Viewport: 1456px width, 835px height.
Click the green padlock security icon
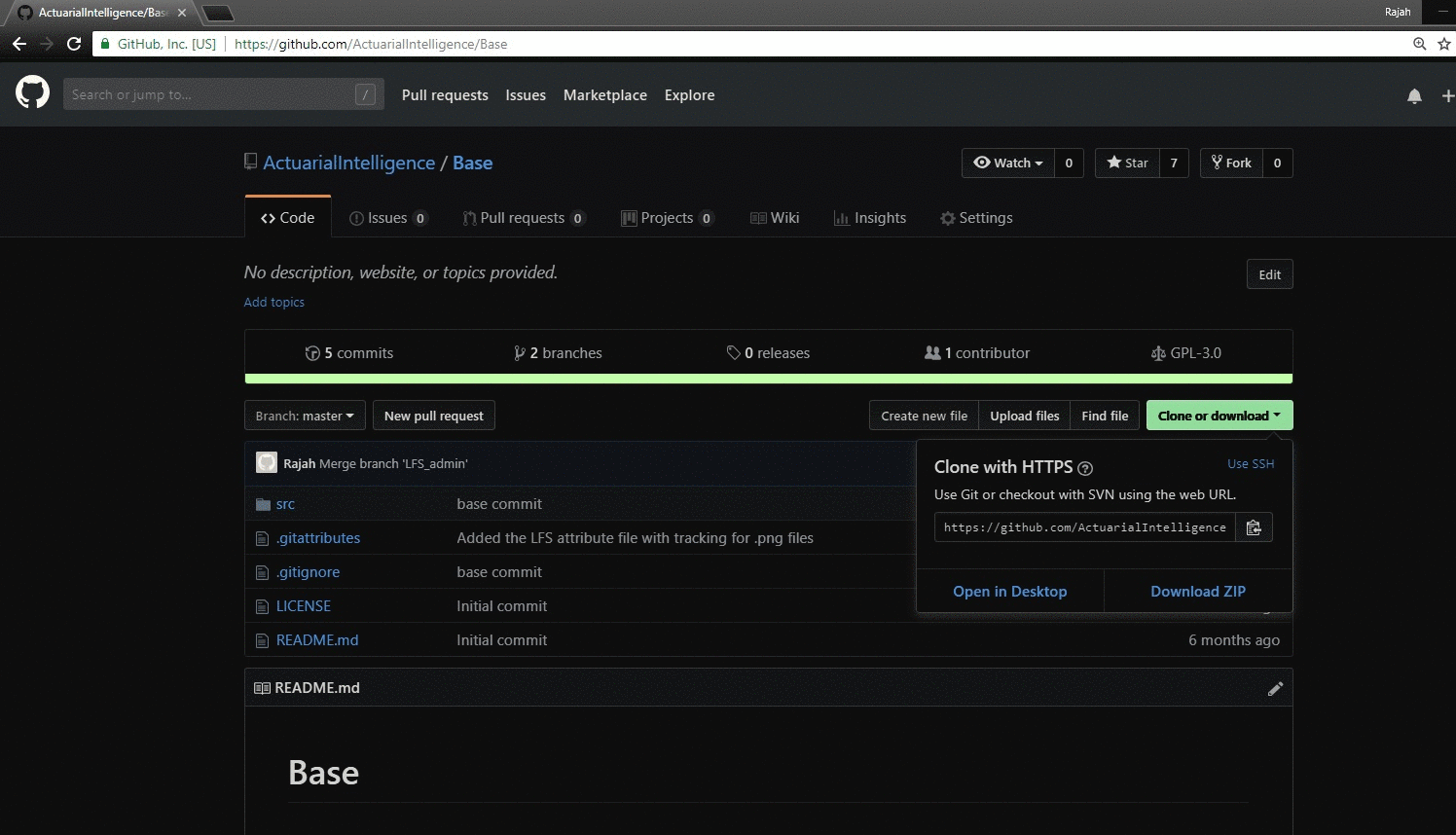point(105,44)
